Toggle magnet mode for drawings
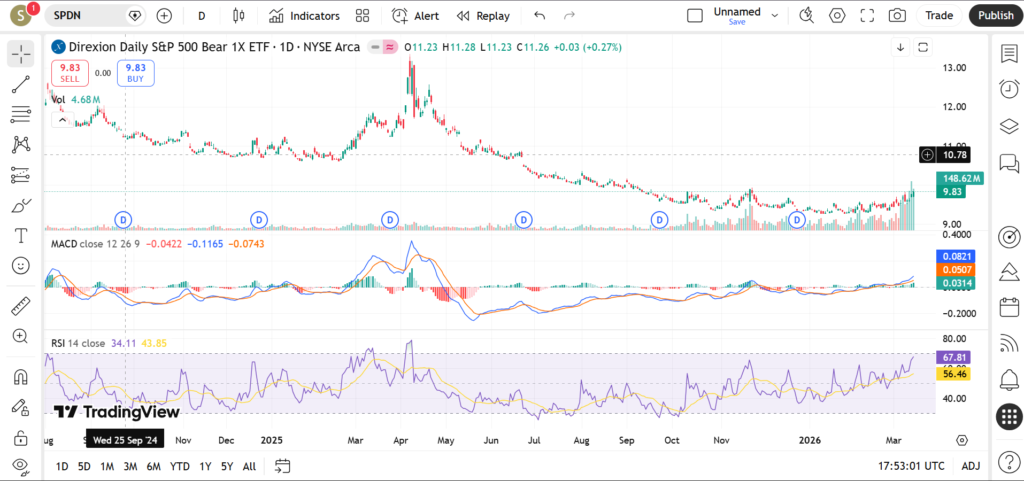Screen dimensions: 1024x481 20,377
